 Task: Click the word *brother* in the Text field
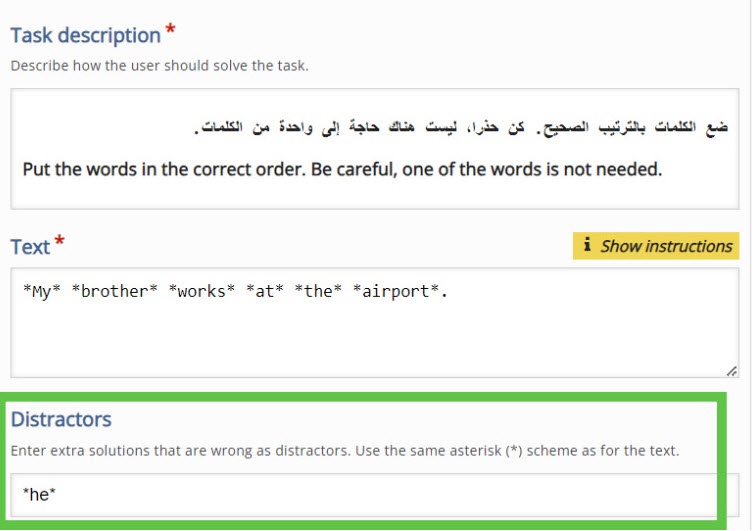click(x=115, y=293)
